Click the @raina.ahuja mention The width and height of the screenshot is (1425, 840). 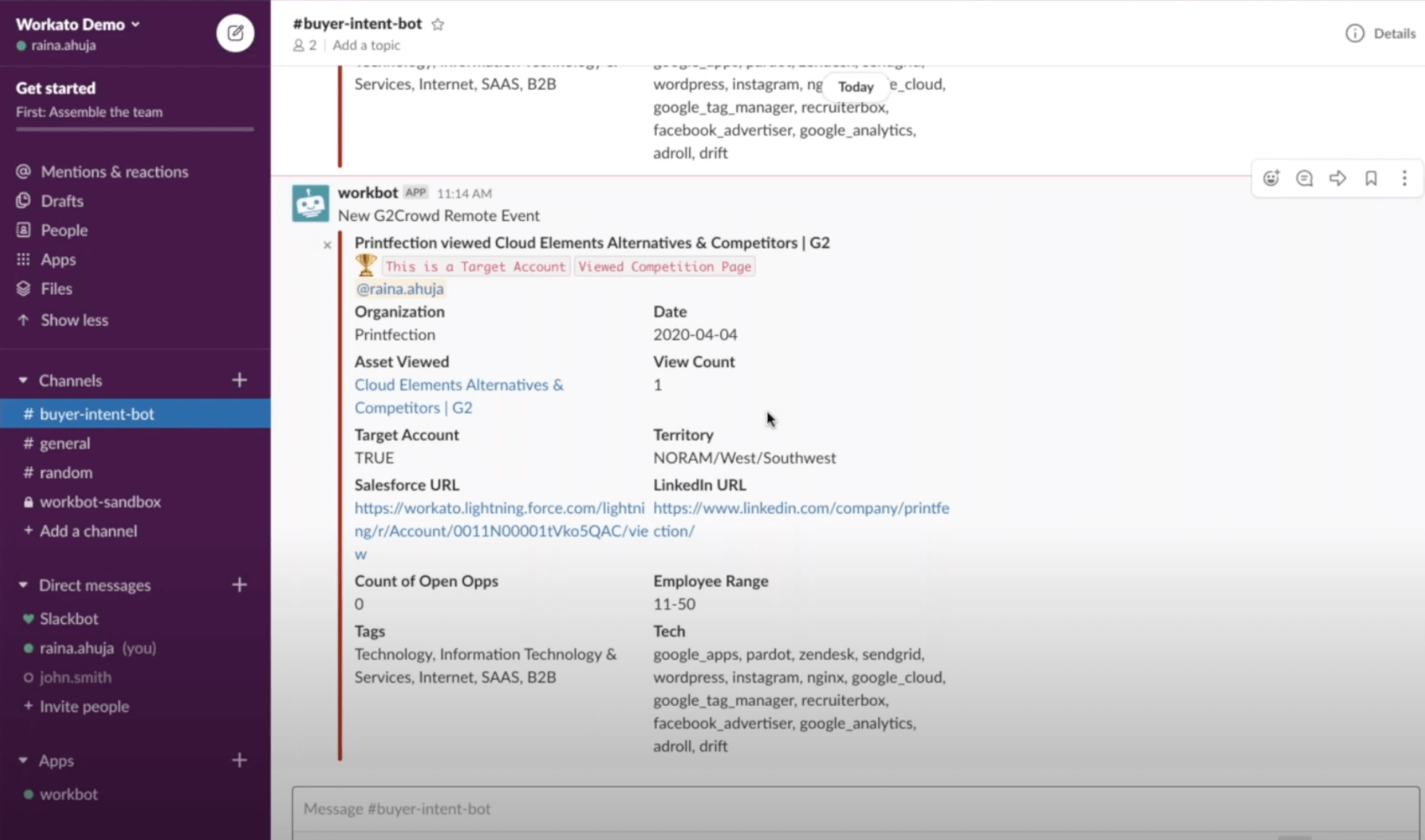pyautogui.click(x=400, y=289)
